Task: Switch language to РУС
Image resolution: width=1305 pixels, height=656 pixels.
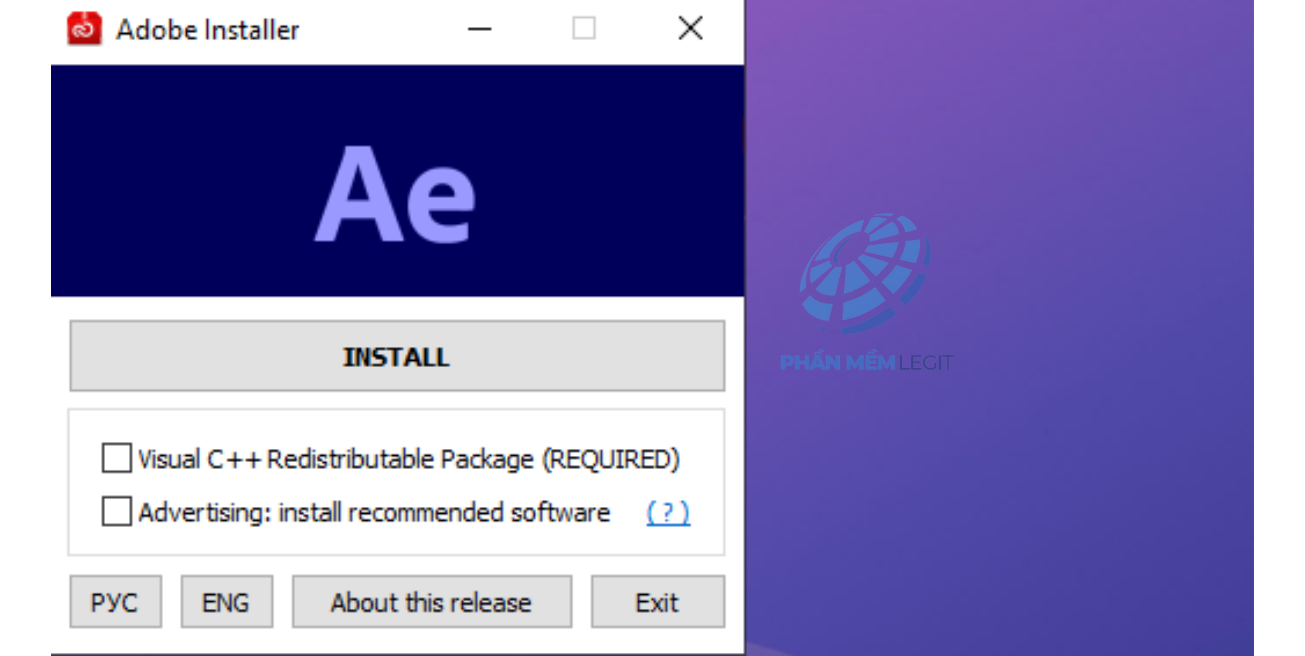Action: coord(115,602)
